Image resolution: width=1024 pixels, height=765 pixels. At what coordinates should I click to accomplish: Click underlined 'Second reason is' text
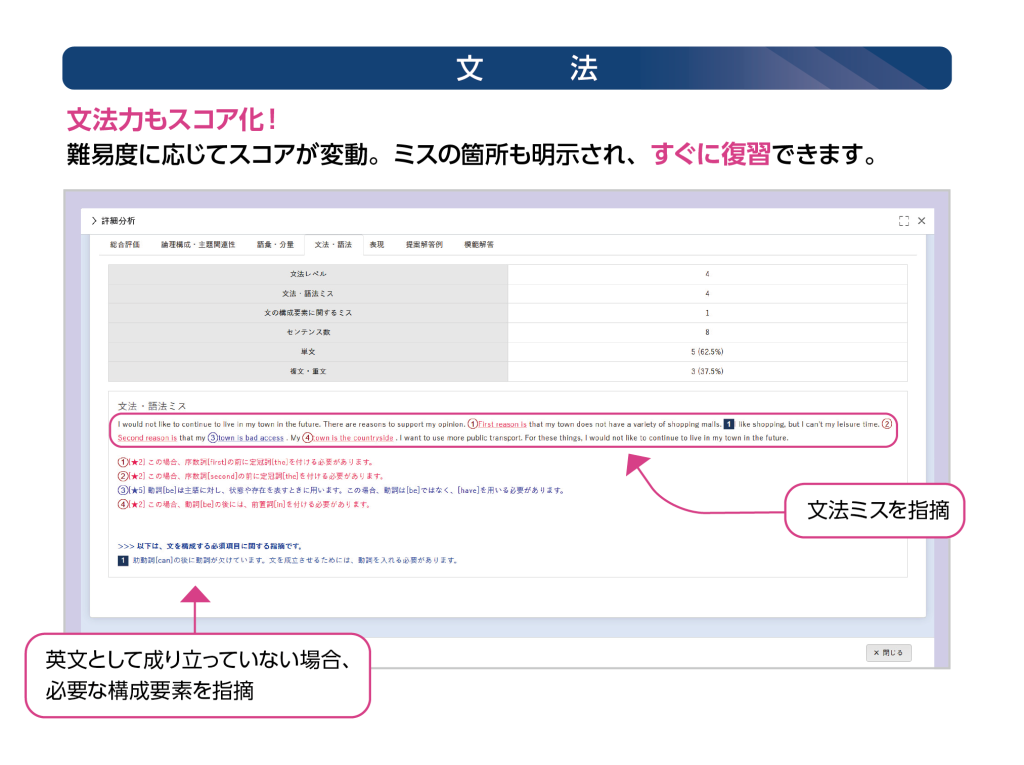[147, 438]
